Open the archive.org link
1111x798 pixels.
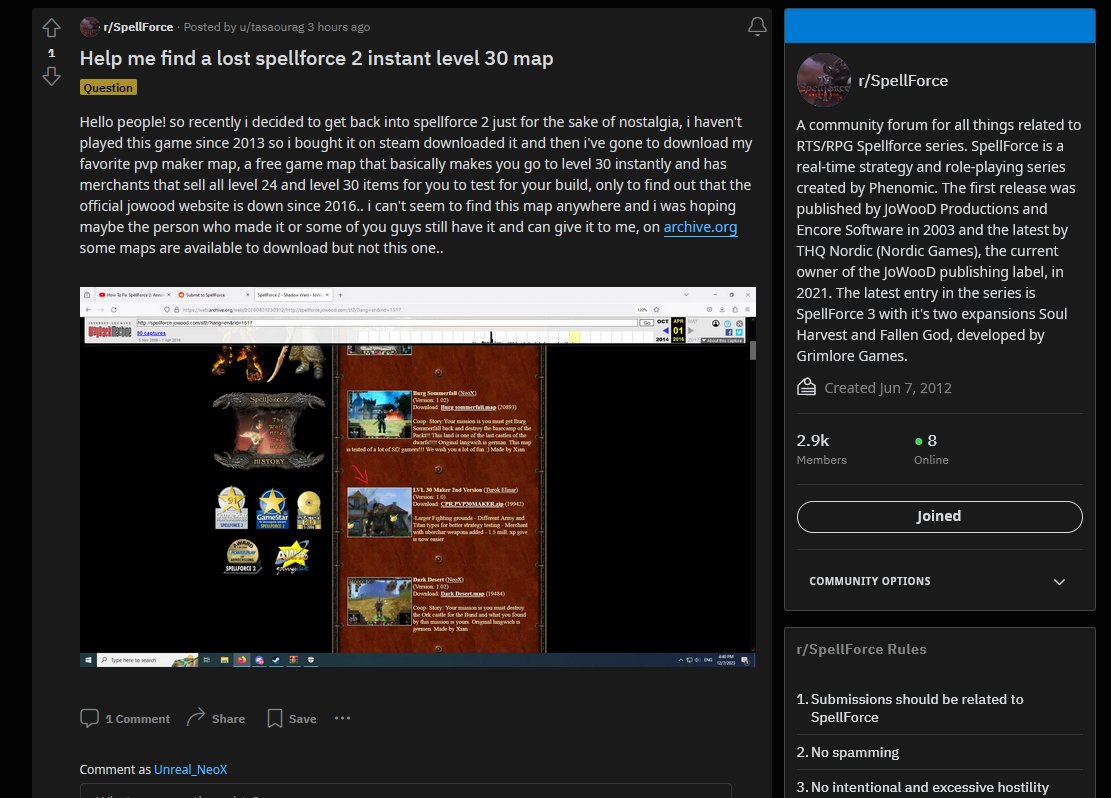pyautogui.click(x=700, y=227)
